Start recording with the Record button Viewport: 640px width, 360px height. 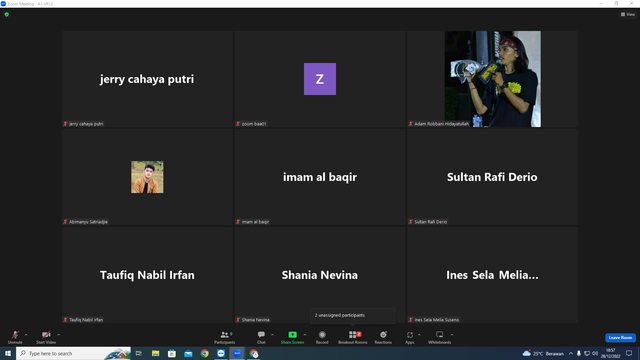point(322,337)
